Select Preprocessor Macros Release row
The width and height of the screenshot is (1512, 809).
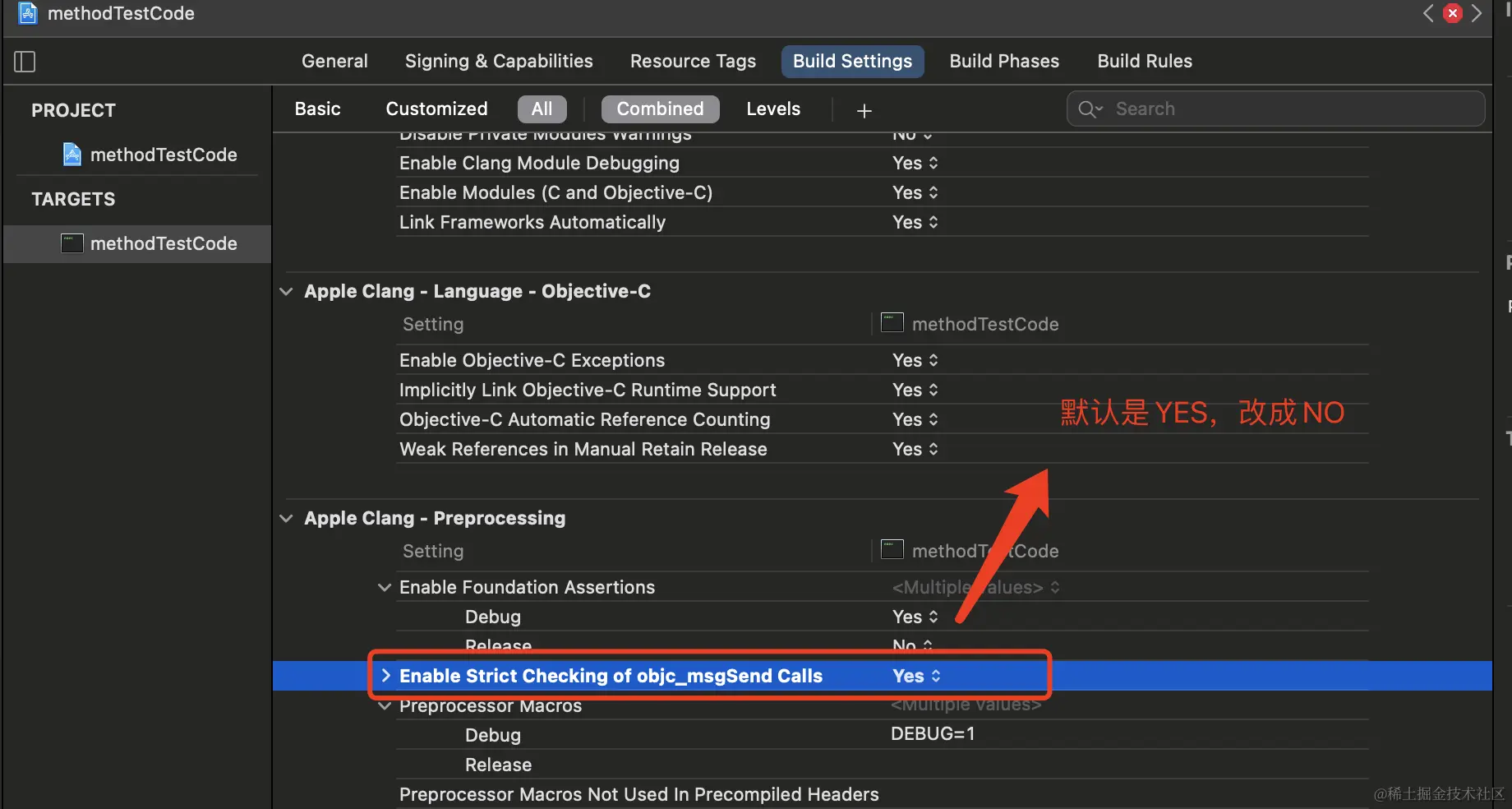coord(498,765)
